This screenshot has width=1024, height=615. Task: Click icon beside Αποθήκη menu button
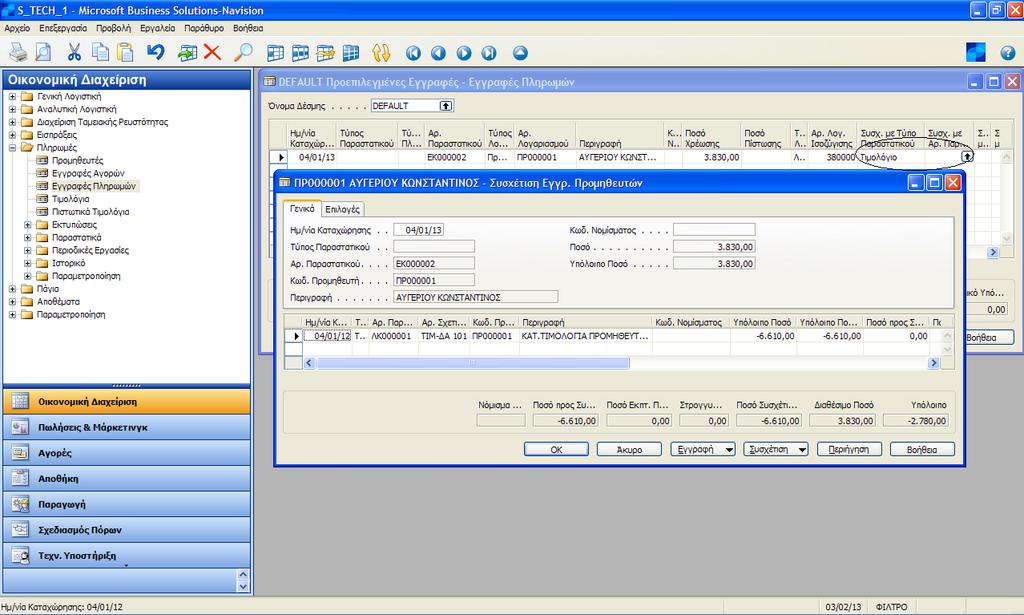[x=20, y=479]
